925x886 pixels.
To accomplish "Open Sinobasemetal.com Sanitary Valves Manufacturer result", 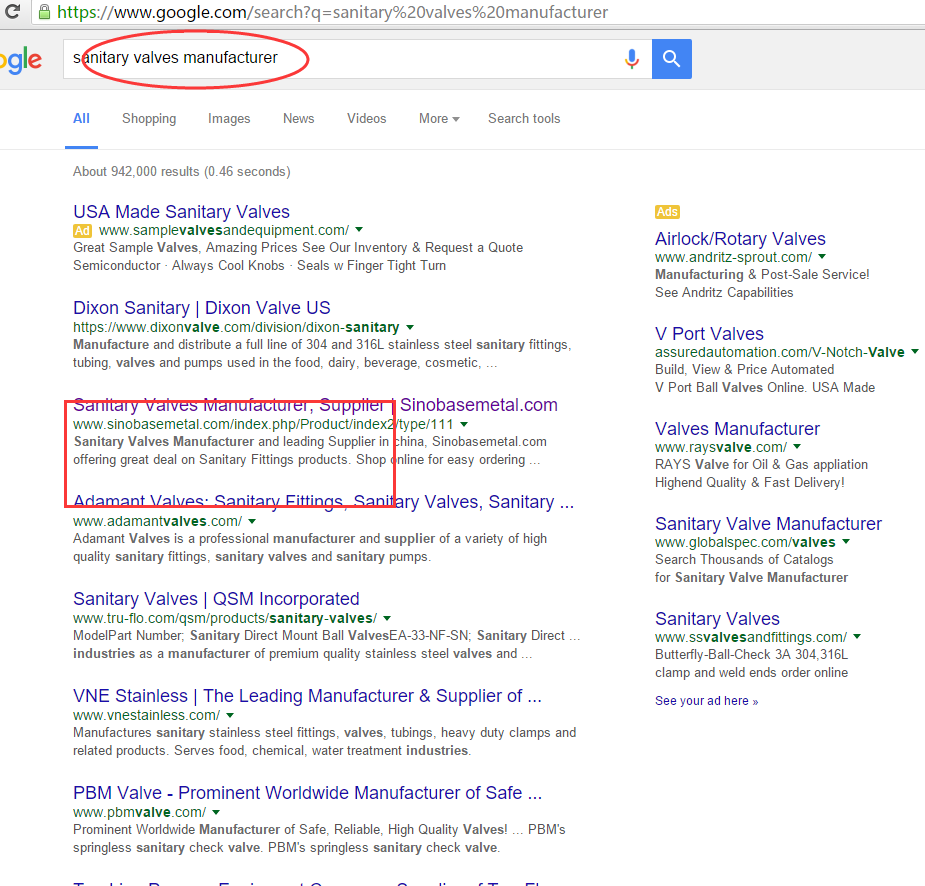I will (315, 405).
